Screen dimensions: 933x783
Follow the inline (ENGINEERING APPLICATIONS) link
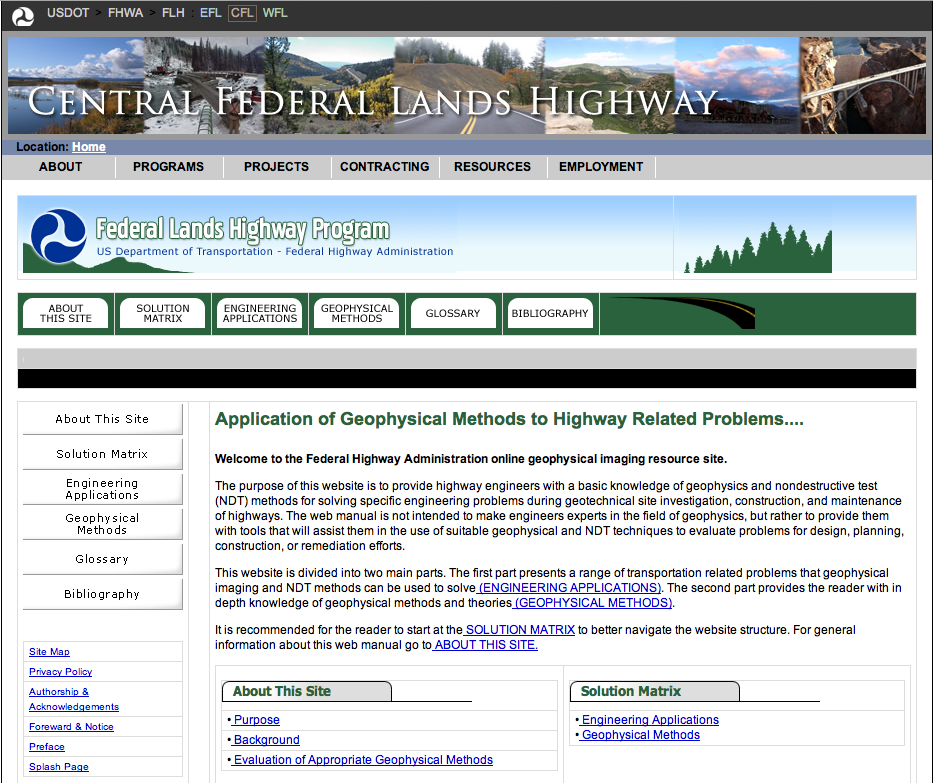tap(569, 588)
